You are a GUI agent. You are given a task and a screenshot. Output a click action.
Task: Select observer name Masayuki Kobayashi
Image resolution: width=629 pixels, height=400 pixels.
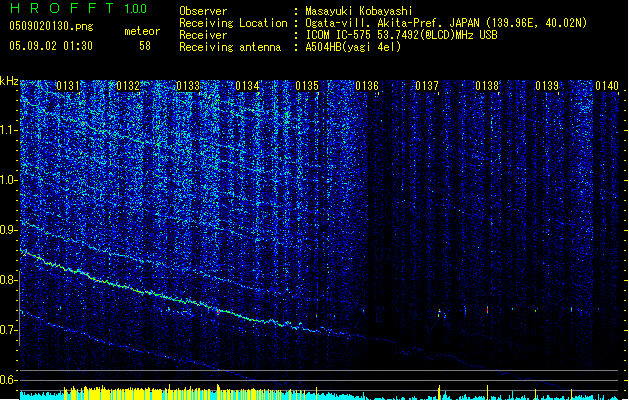[359, 11]
